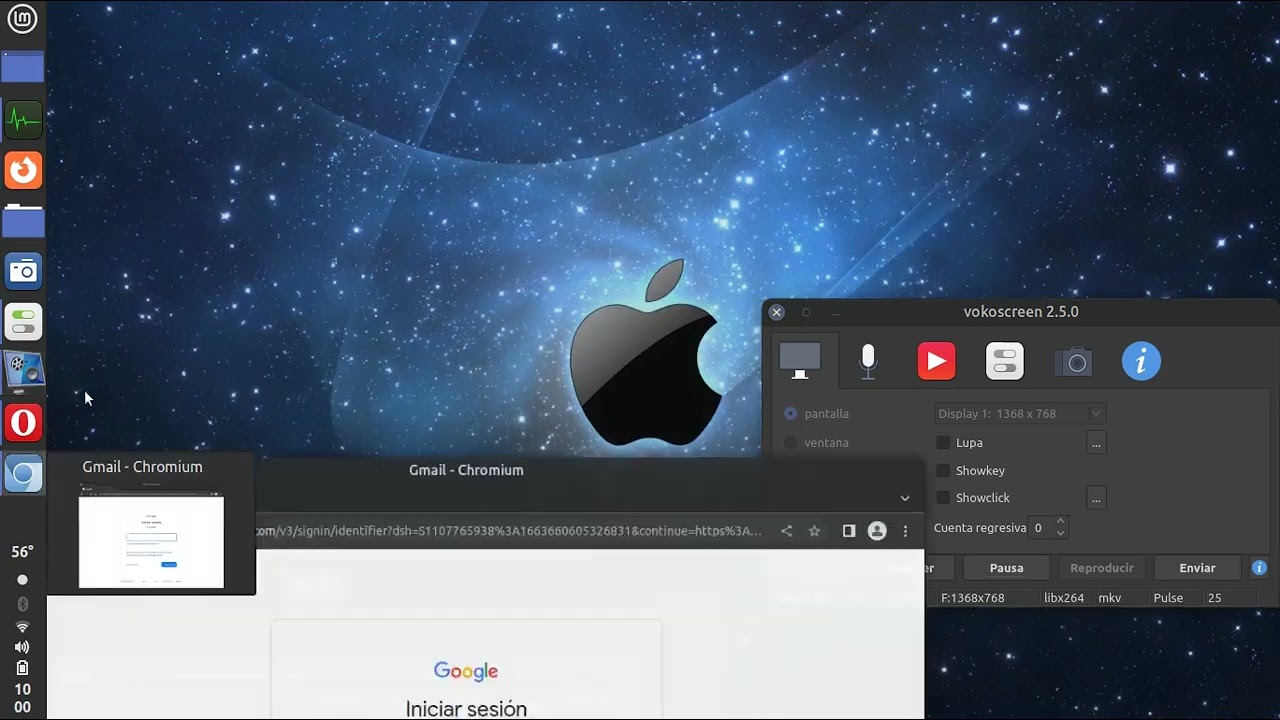1280x720 pixels.
Task: Open the System Monitor panel launcher
Action: tap(23, 120)
